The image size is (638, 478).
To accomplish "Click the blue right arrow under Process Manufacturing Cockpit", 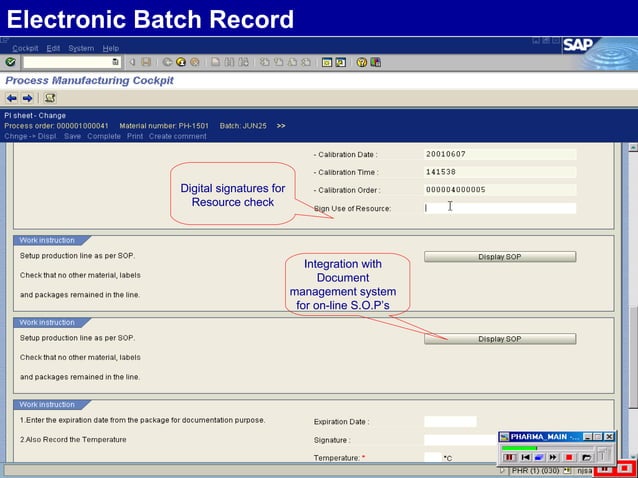I will 28,98.
